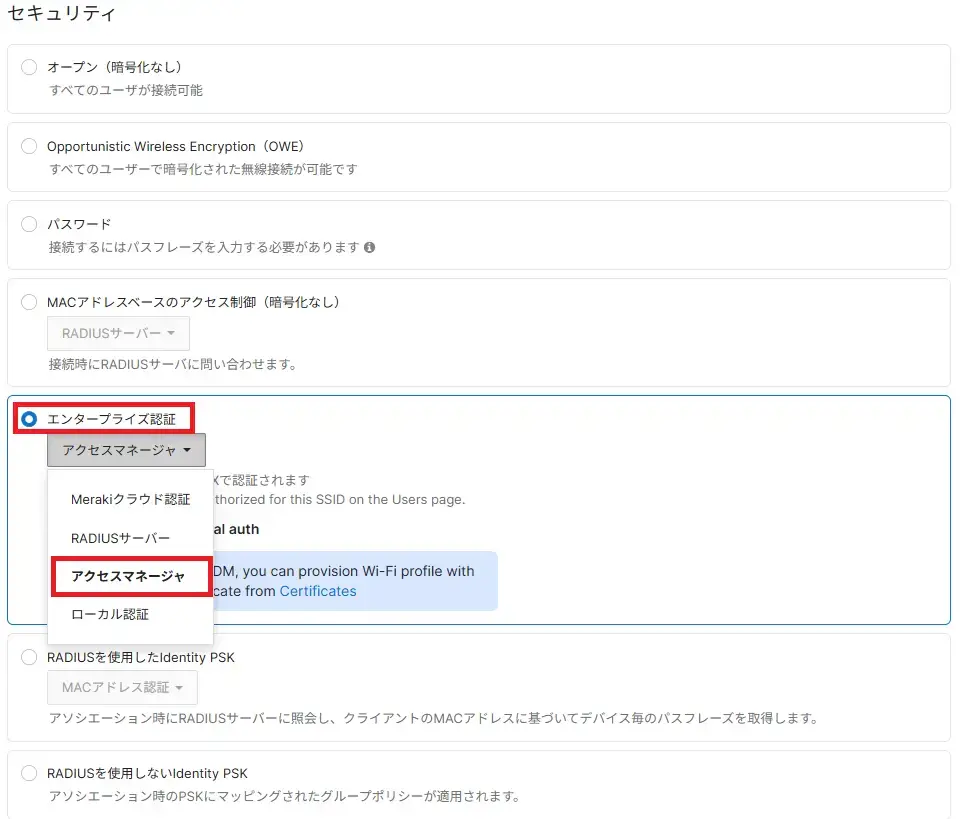Collapse the アクセスマネージャ dropdown button
962x819 pixels.
126,451
